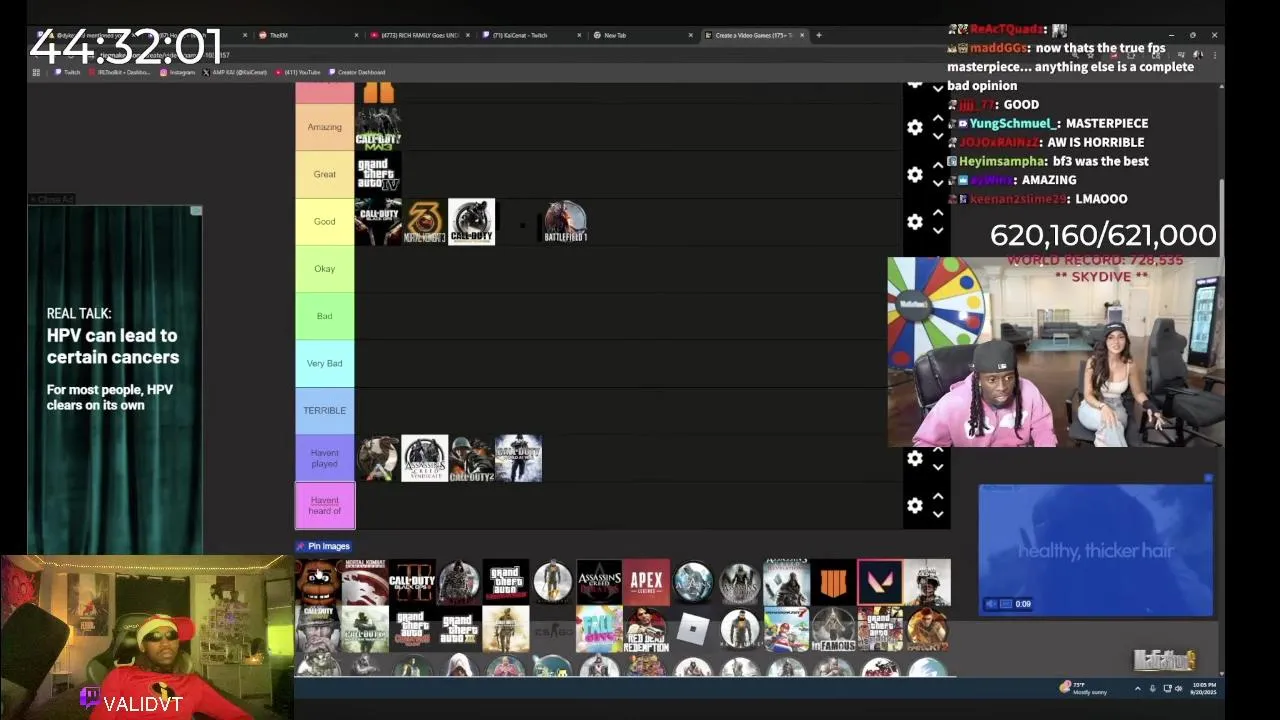
Task: Mute the healthy thicker hair video ad
Action: tap(992, 604)
